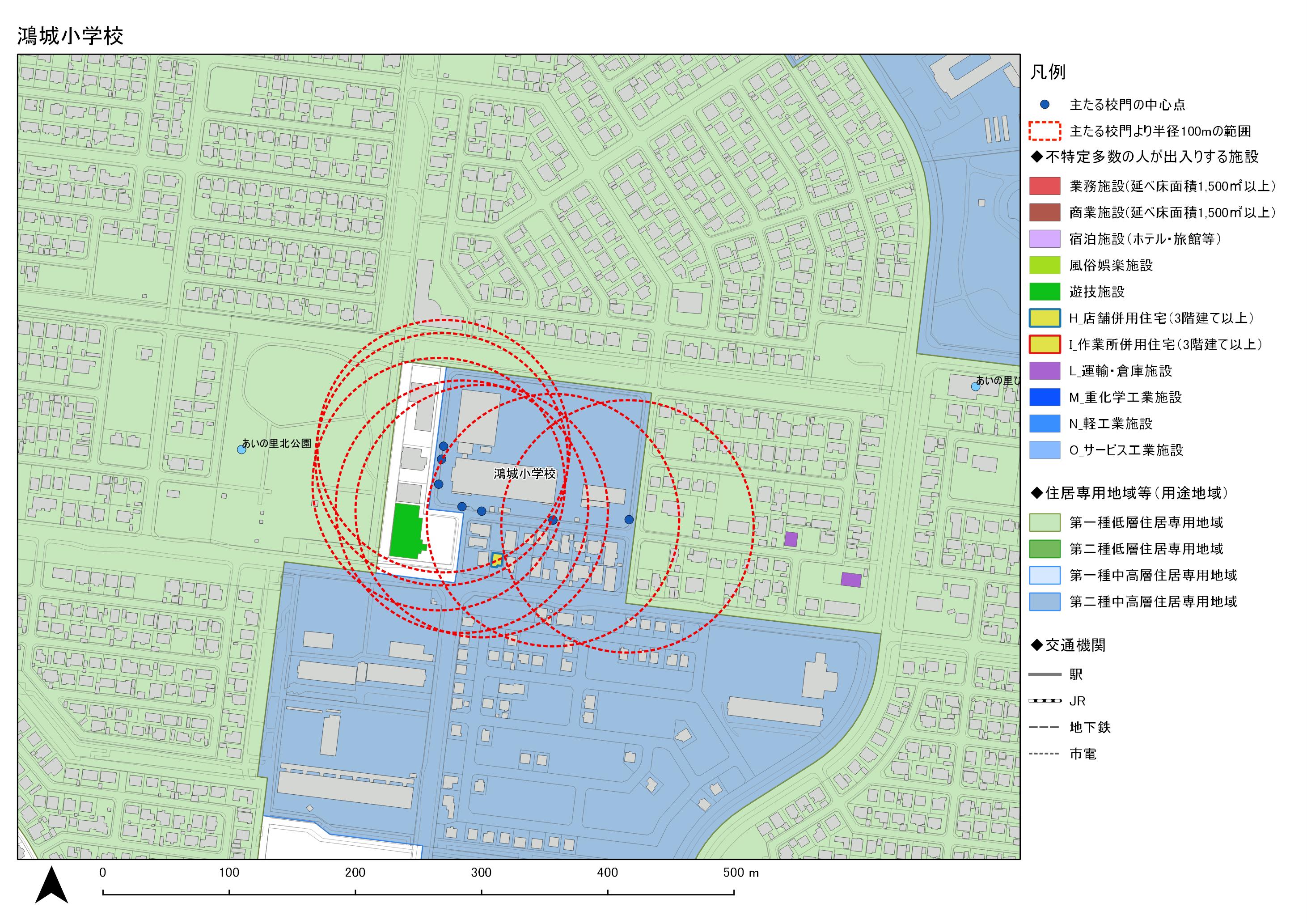The height and width of the screenshot is (924, 1307).
Task: Click the larger purple 運輸・倉庫 building
Action: coord(851,580)
